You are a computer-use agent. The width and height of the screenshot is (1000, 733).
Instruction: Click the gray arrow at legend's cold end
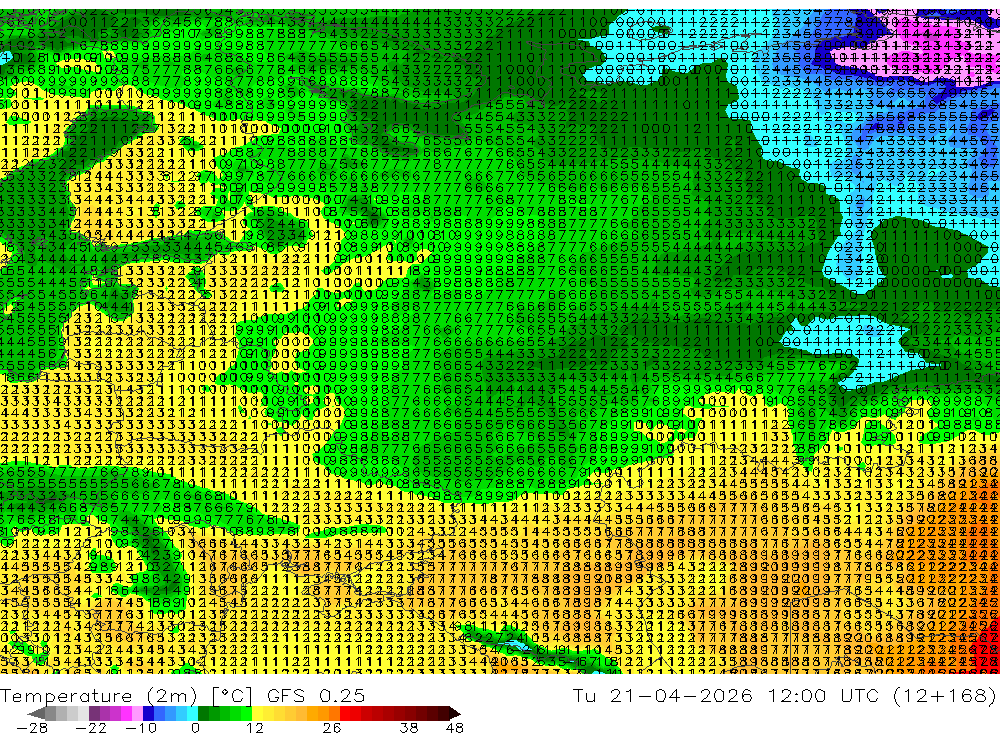point(36,713)
